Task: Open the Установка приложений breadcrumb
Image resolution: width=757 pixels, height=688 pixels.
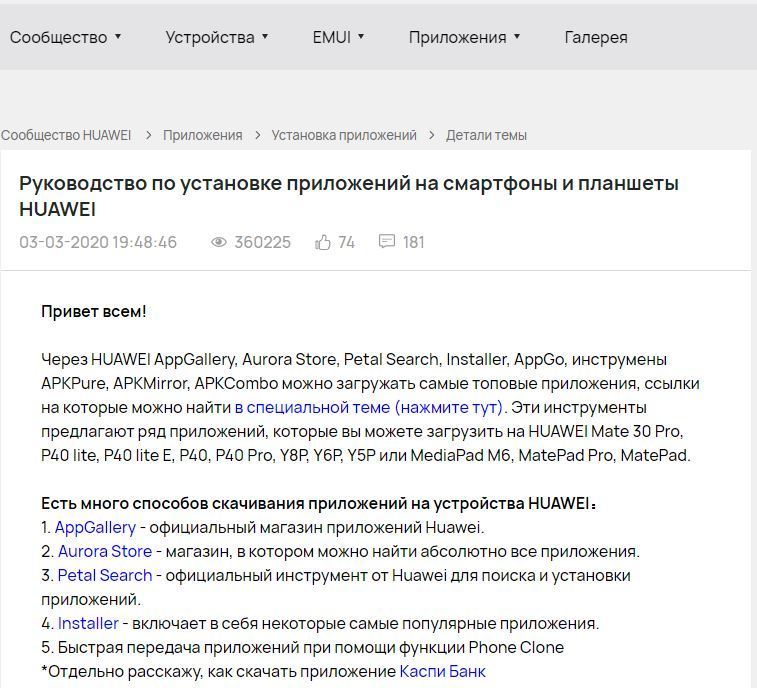Action: point(344,135)
